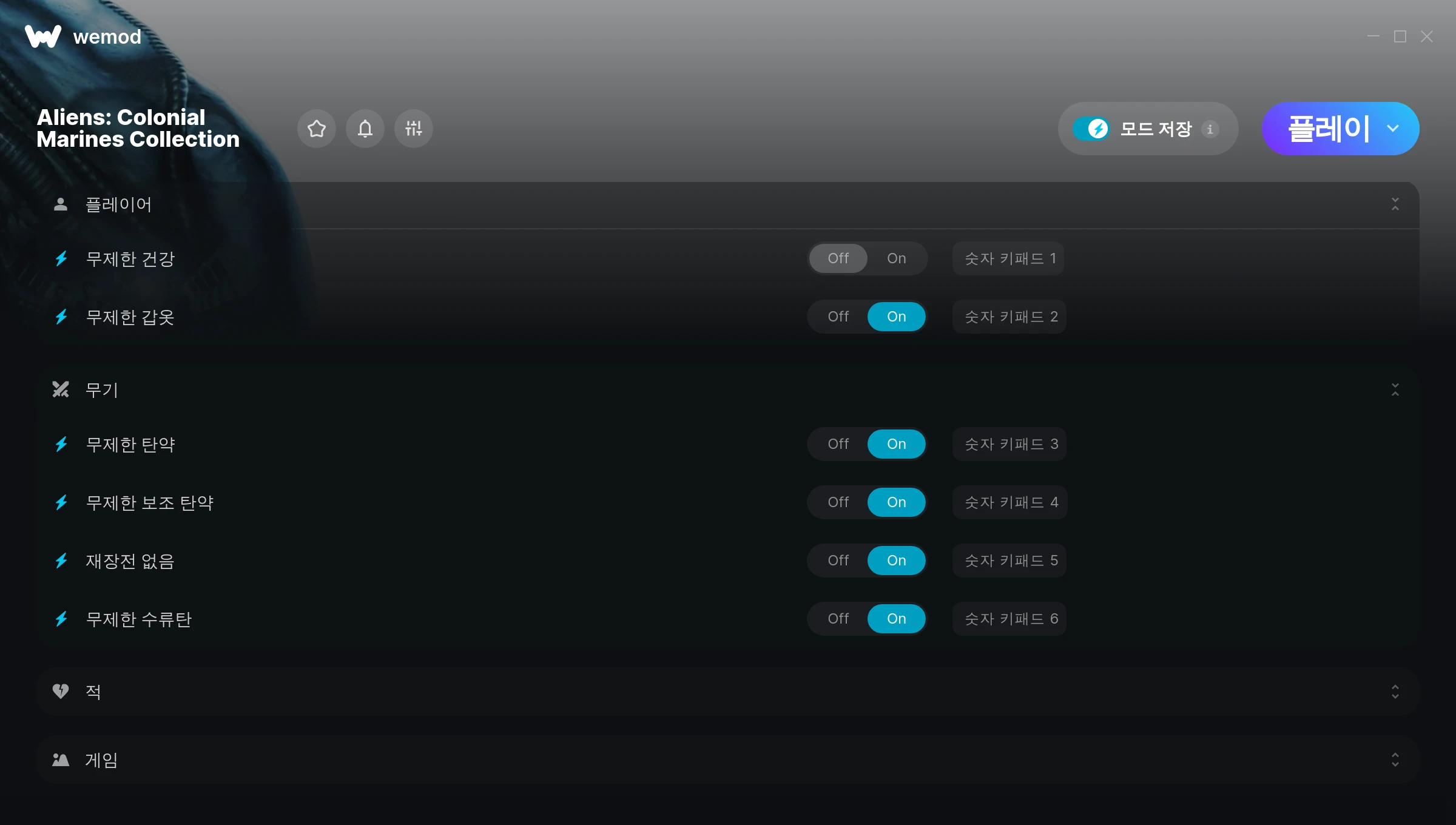Viewport: 1456px width, 825px height.
Task: Open the notifications bell icon
Action: click(x=365, y=129)
